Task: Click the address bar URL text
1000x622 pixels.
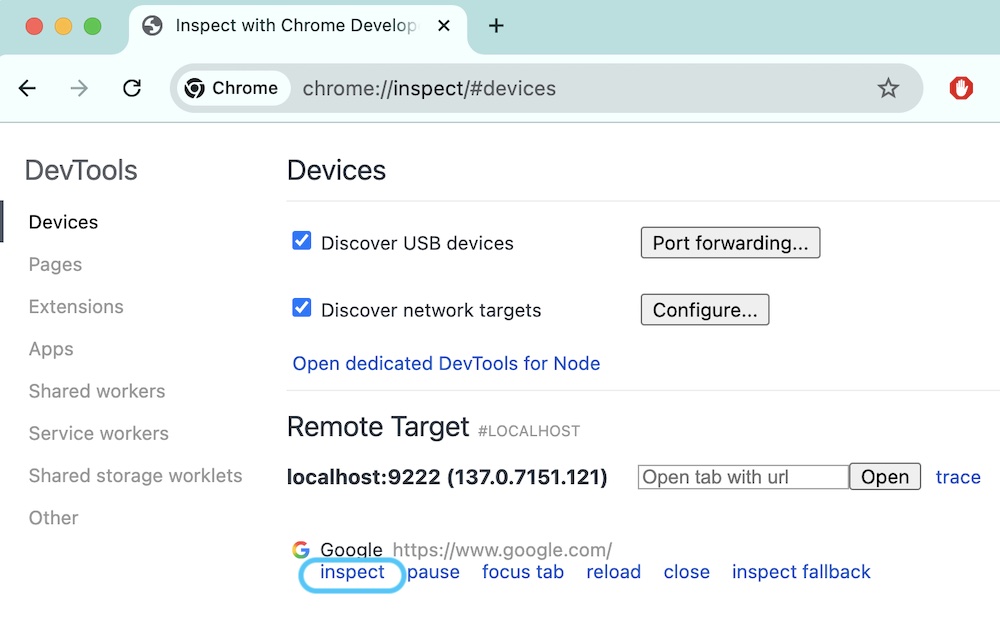Action: click(429, 88)
